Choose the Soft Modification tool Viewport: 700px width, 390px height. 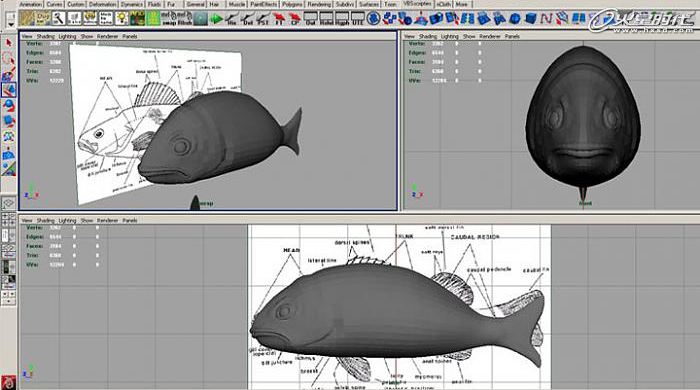click(8, 153)
